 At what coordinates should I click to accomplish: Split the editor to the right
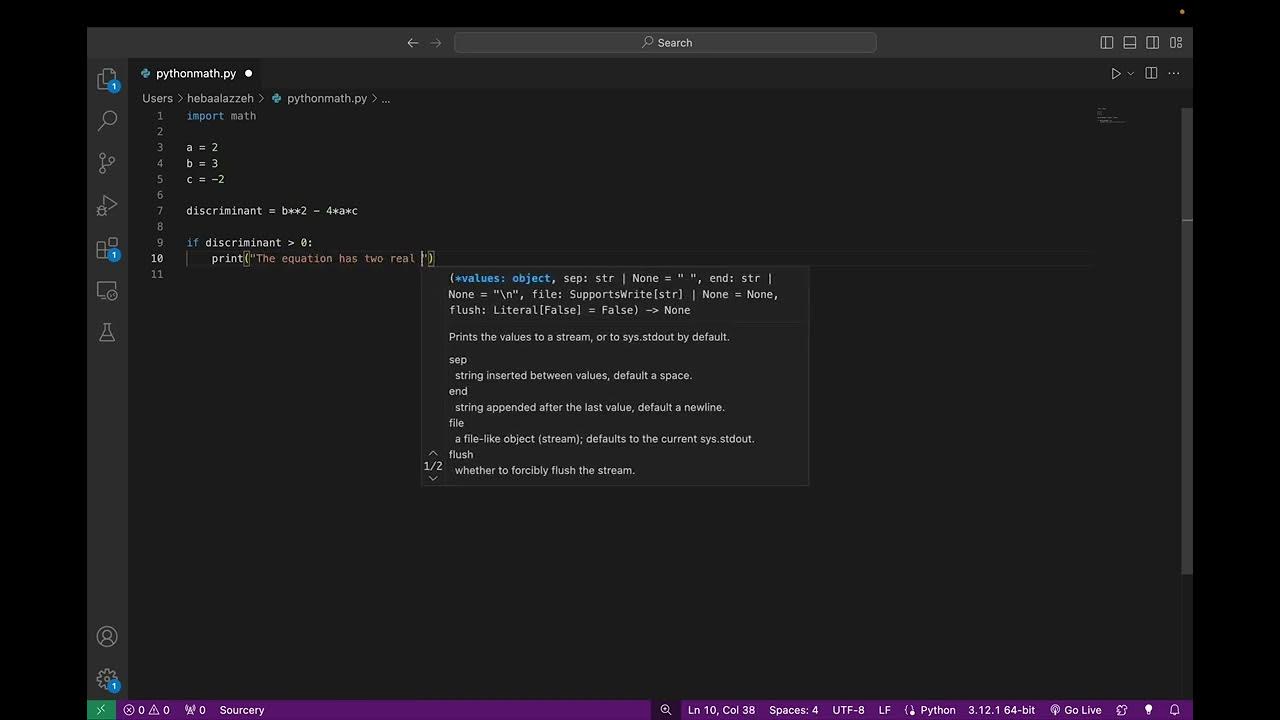pyautogui.click(x=1151, y=73)
